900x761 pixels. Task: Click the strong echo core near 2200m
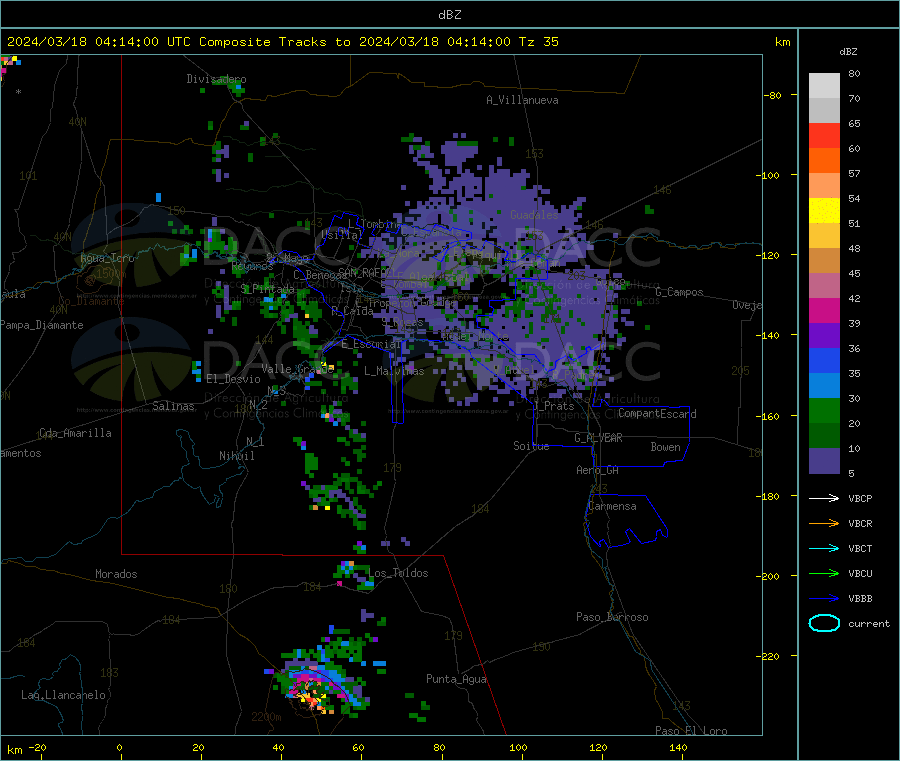coord(313,697)
